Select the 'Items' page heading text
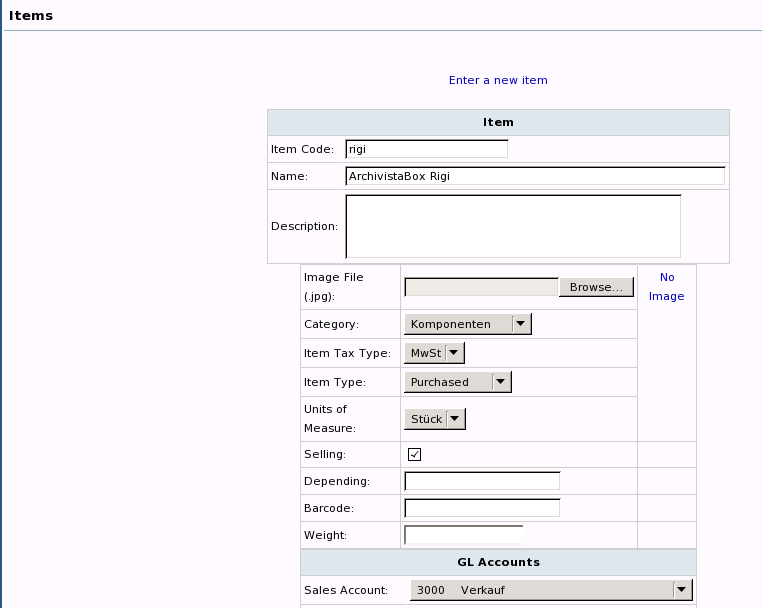Screen dimensions: 762x608 pyautogui.click(x=31, y=16)
